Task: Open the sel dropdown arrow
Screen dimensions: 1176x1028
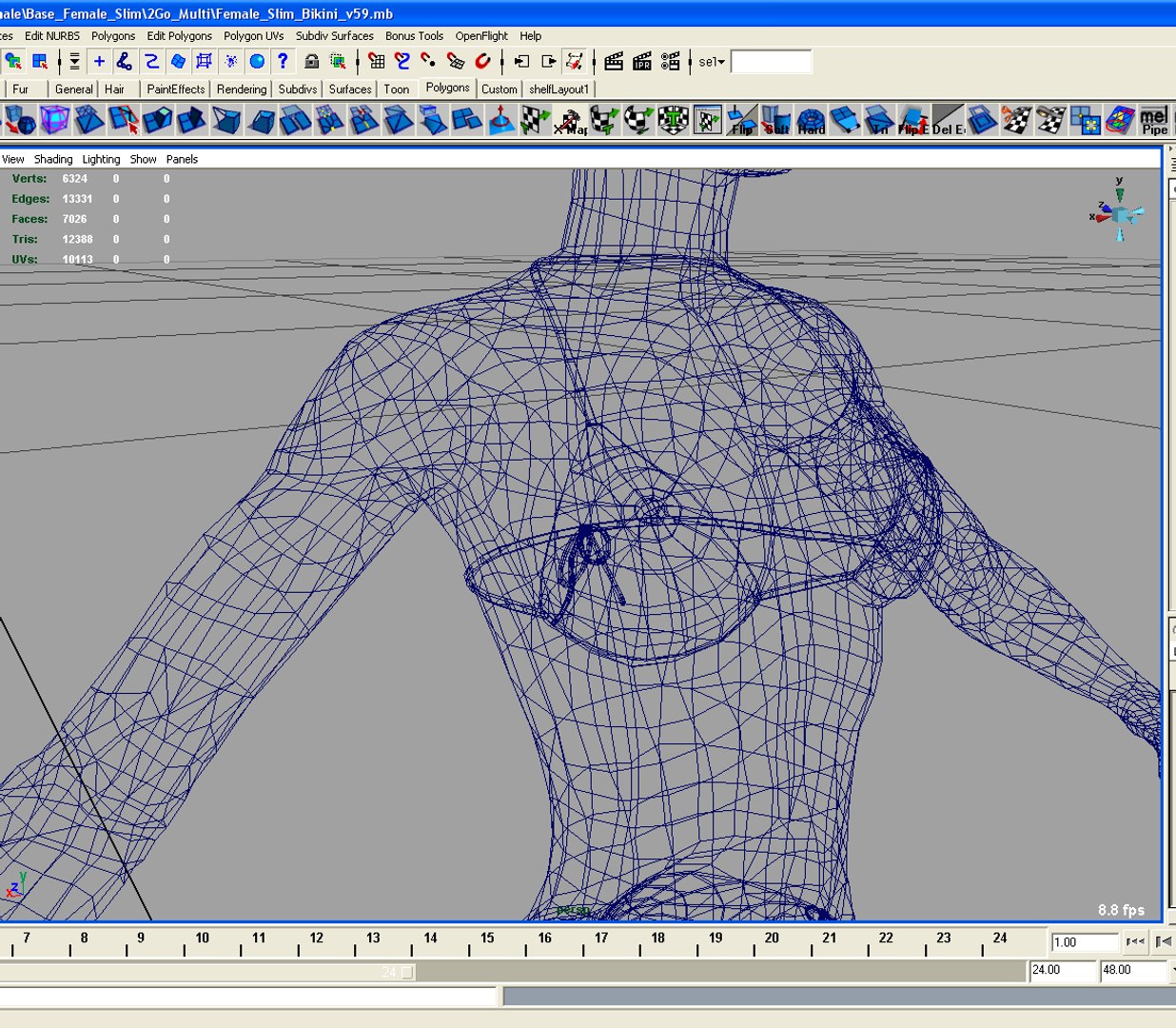Action: [721, 63]
